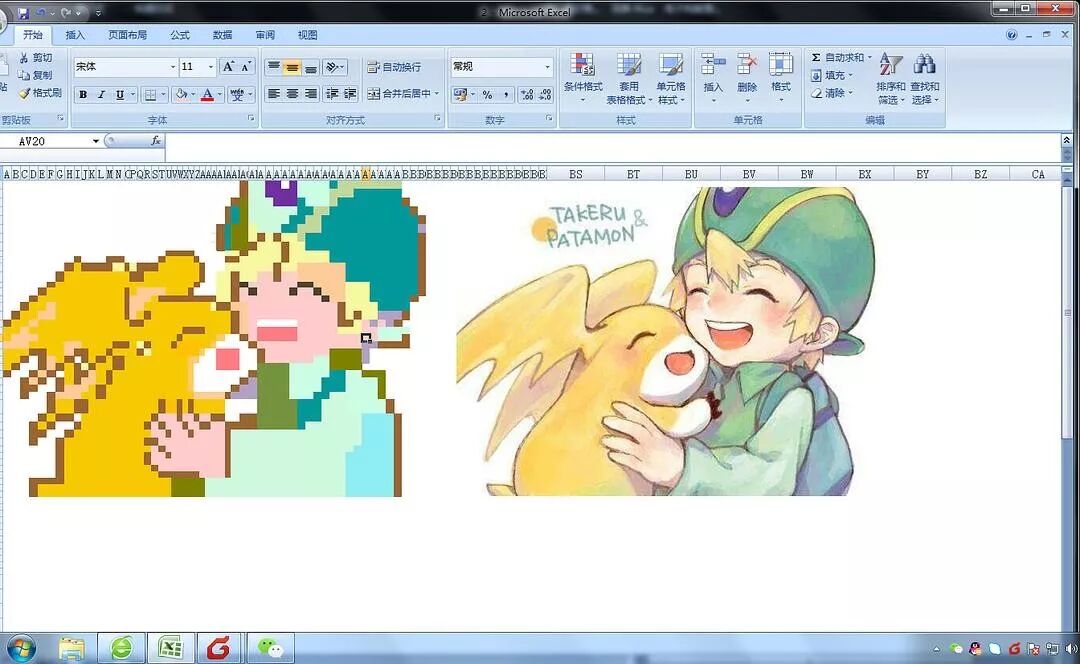Open the font color dropdown arrow

click(x=220, y=94)
